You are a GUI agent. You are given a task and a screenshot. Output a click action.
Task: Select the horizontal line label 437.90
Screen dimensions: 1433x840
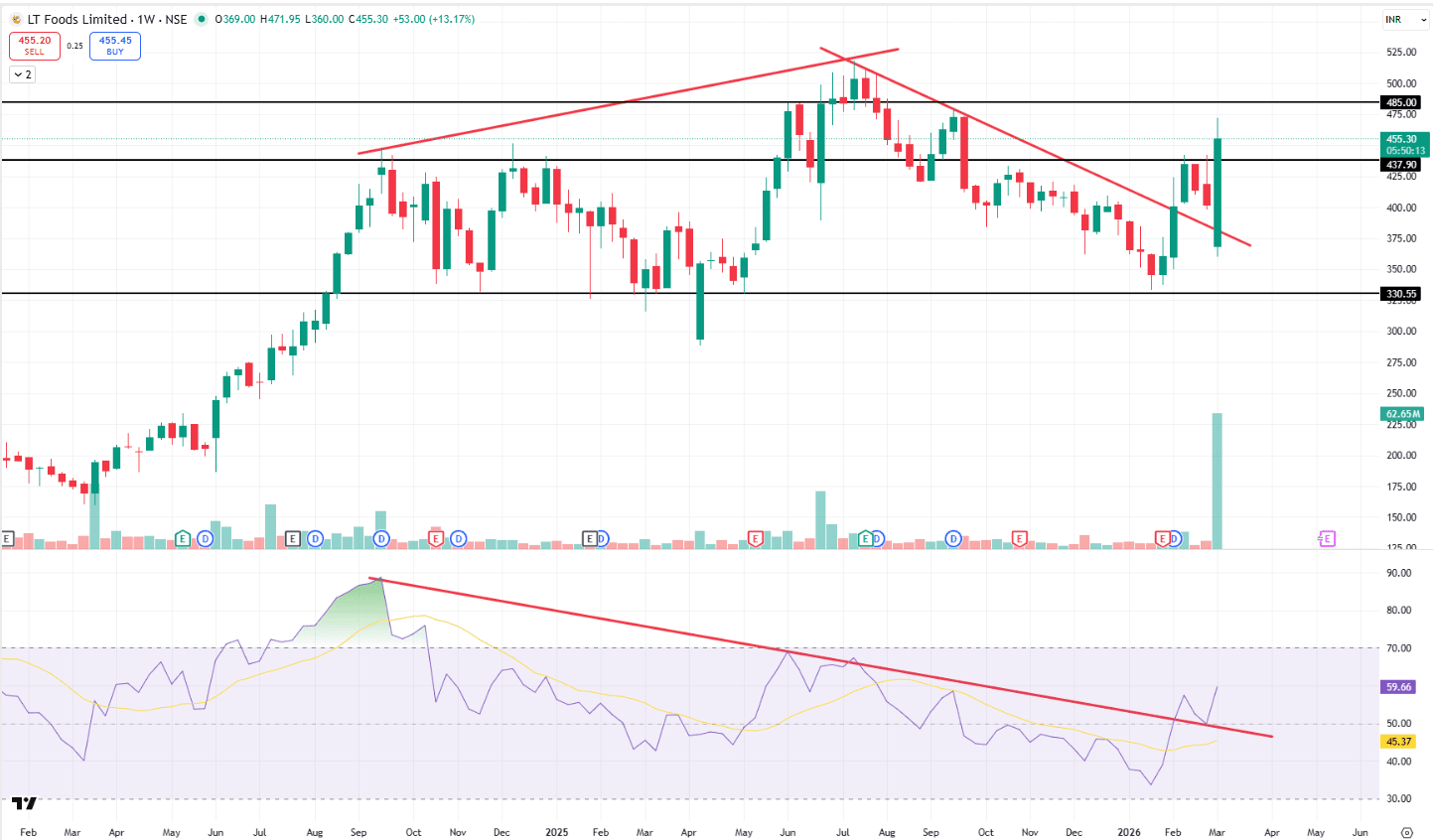coord(1401,165)
